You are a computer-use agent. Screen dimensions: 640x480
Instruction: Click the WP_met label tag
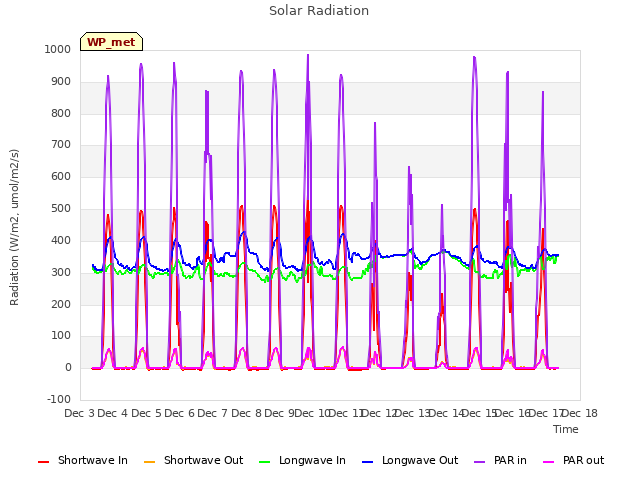click(111, 42)
